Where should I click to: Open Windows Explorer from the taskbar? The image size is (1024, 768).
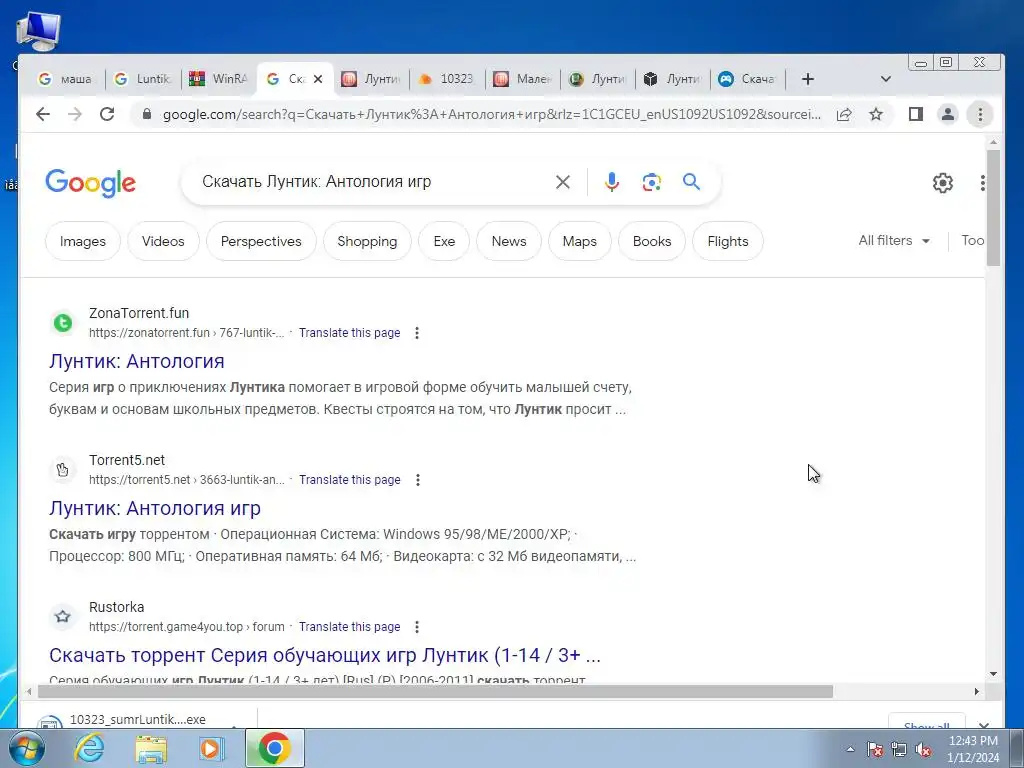point(151,748)
